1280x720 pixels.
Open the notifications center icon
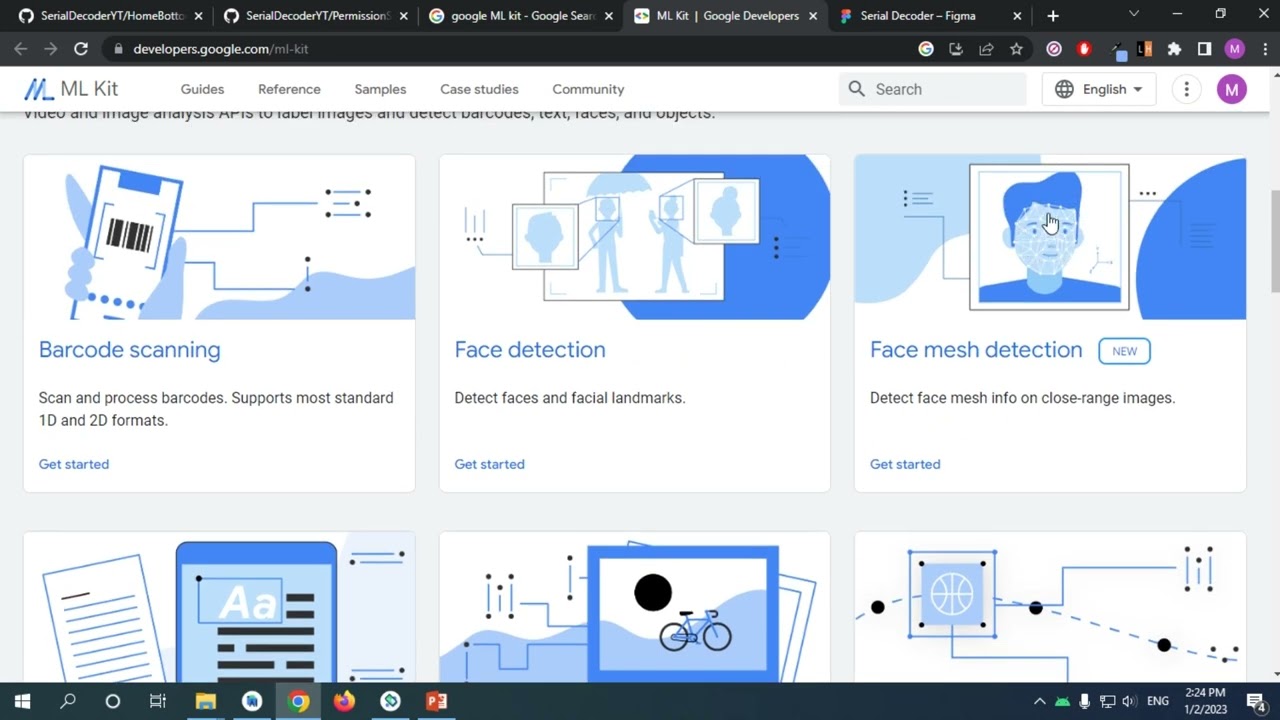[1256, 701]
